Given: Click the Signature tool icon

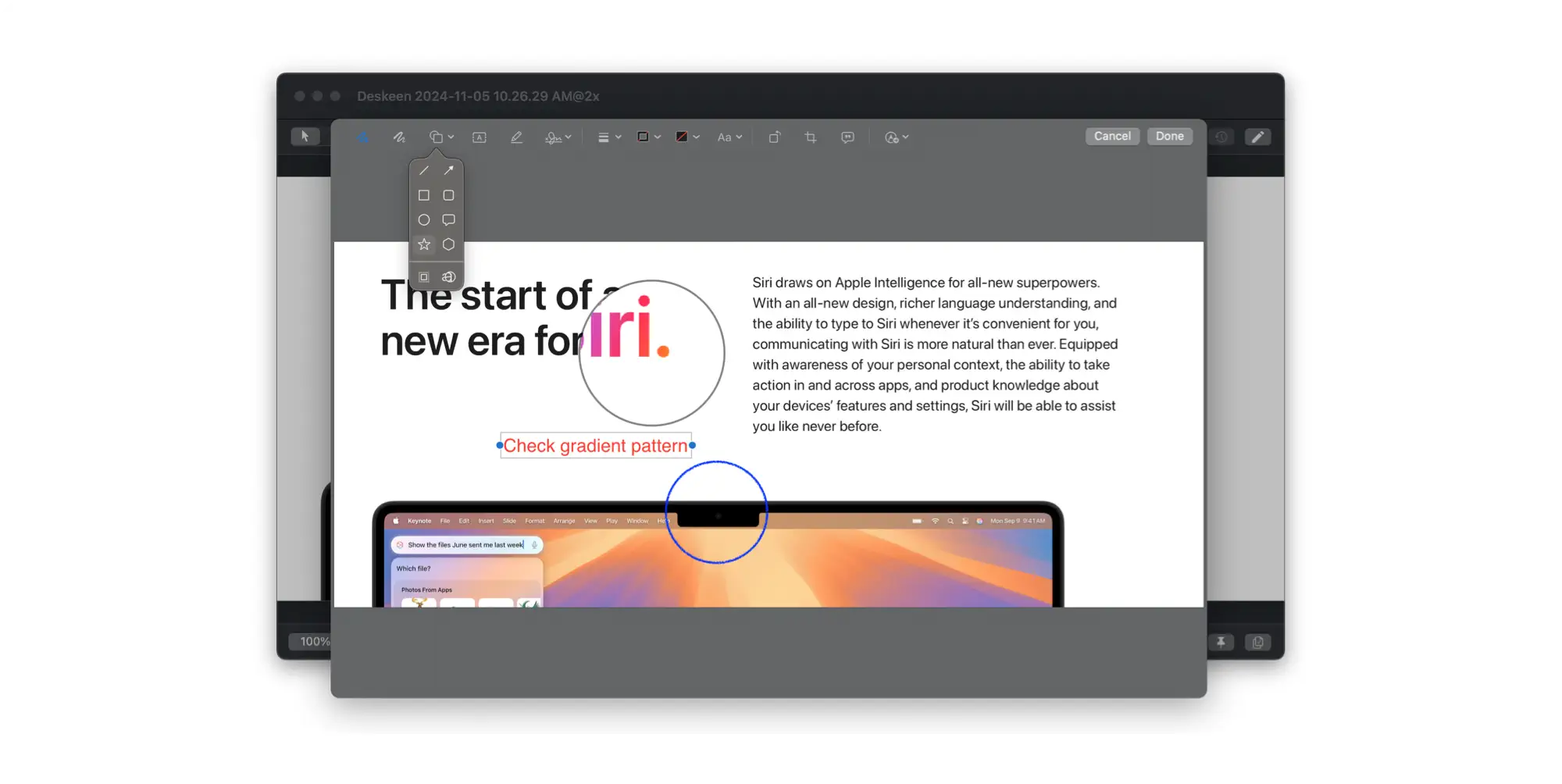Looking at the screenshot, I should [553, 137].
